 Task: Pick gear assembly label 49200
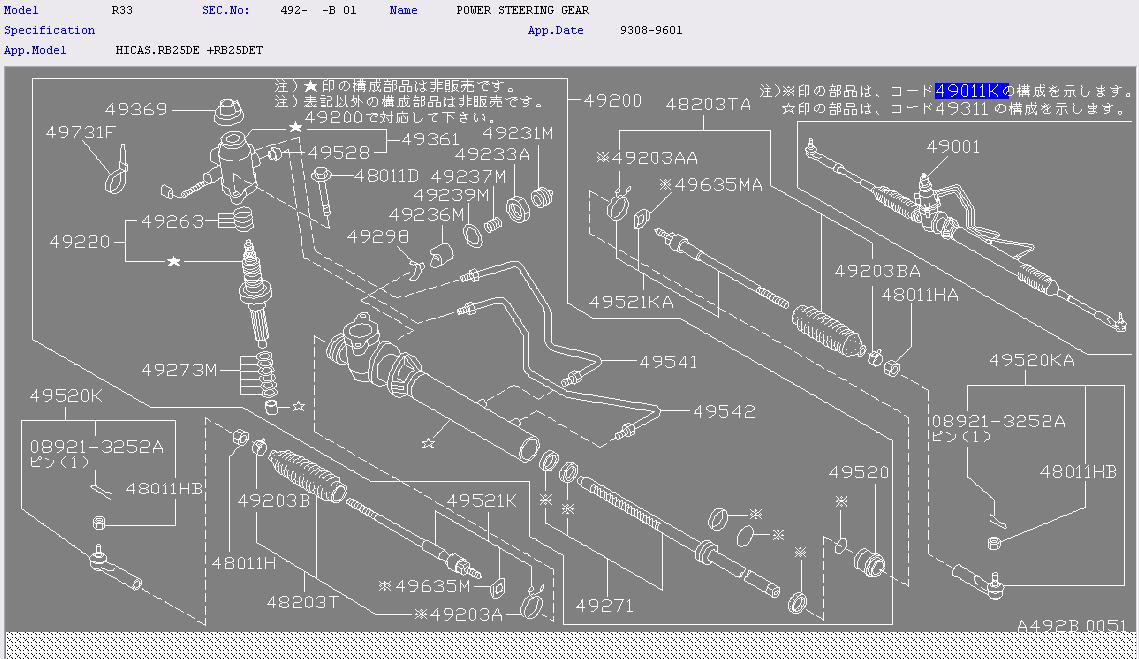pos(612,101)
